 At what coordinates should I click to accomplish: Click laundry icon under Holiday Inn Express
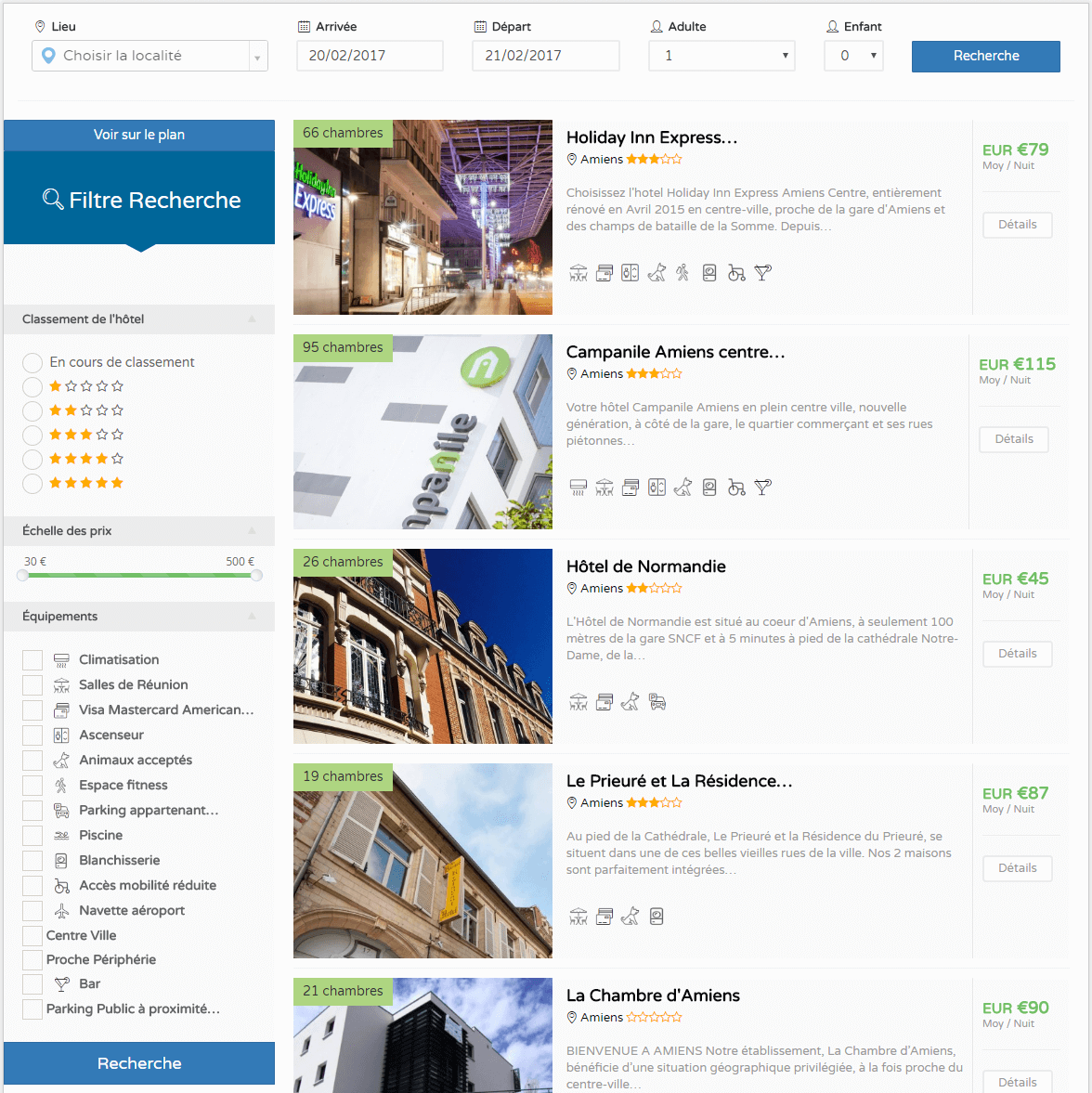[709, 273]
